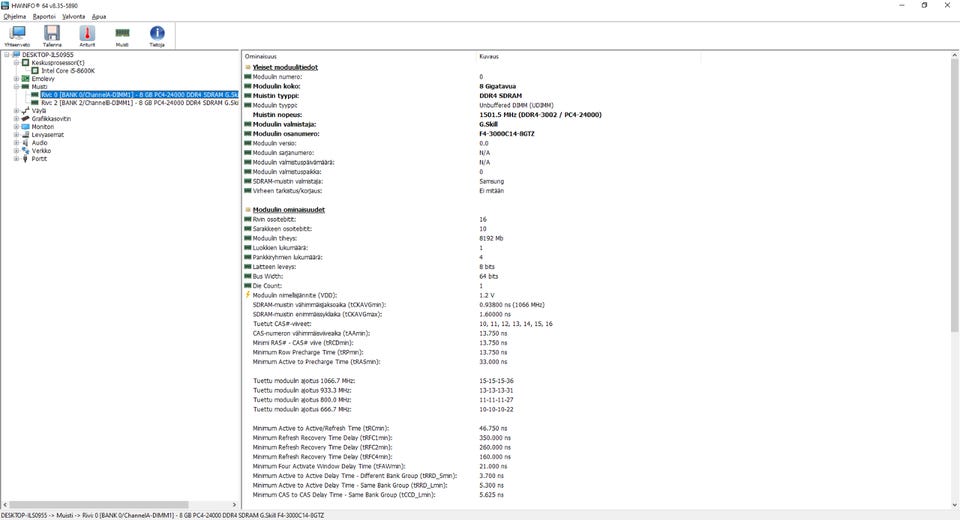Click the Portit plug icon

(26, 159)
